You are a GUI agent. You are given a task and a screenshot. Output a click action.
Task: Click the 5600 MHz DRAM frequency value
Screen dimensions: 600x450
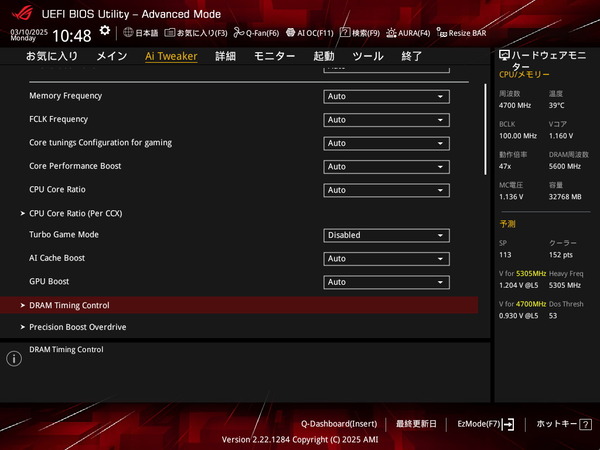coord(565,166)
